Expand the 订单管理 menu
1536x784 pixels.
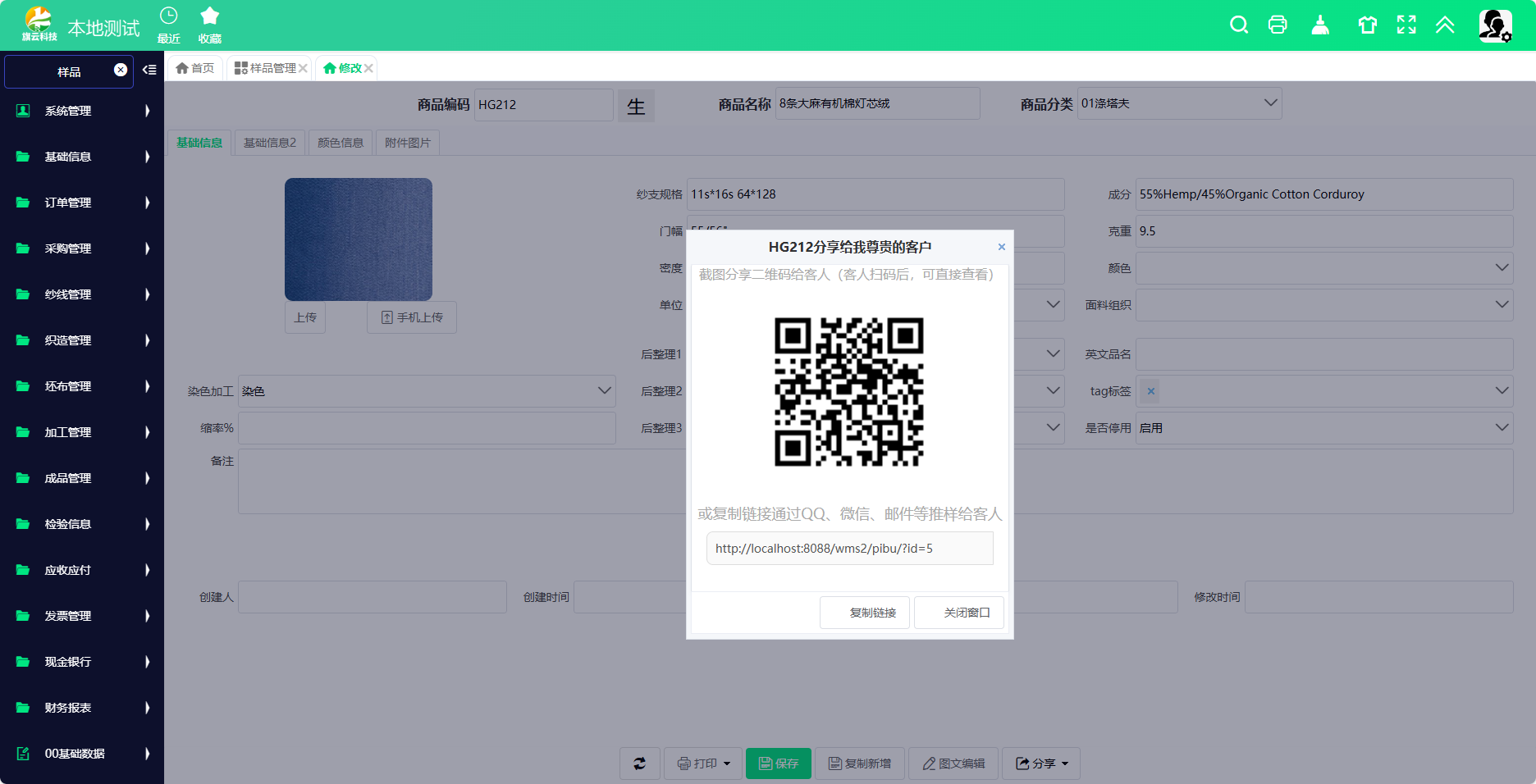(82, 203)
